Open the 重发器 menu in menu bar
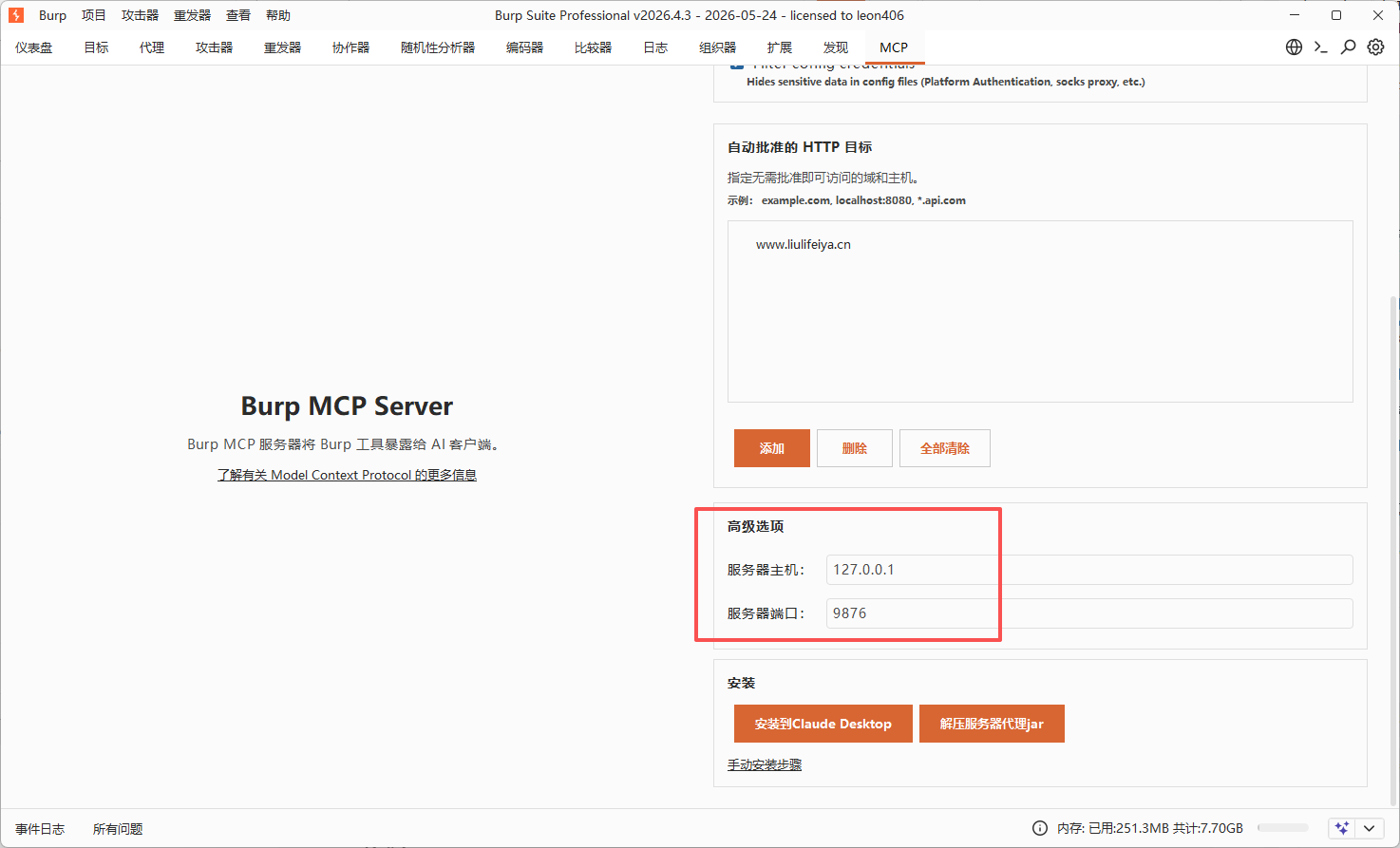The height and width of the screenshot is (848, 1400). 192,15
